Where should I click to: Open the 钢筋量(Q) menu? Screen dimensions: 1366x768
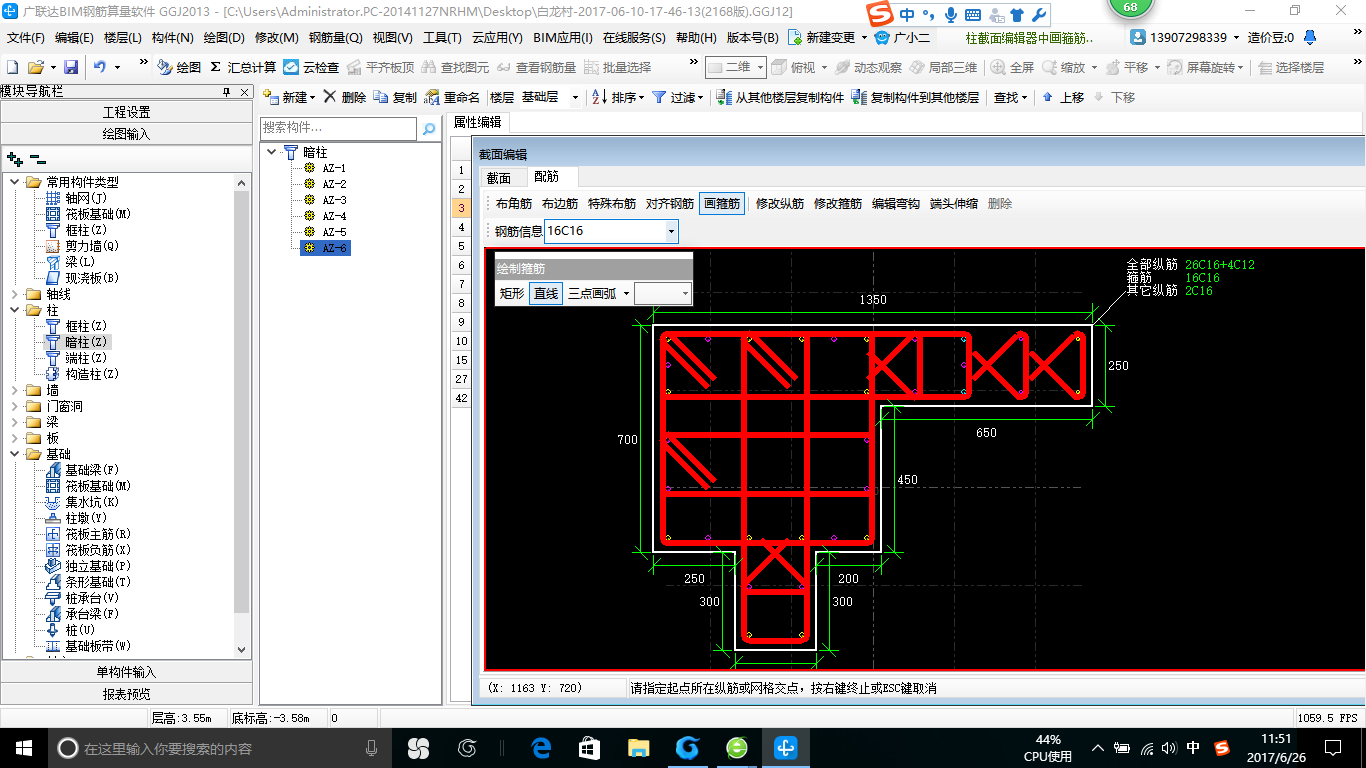pyautogui.click(x=336, y=38)
